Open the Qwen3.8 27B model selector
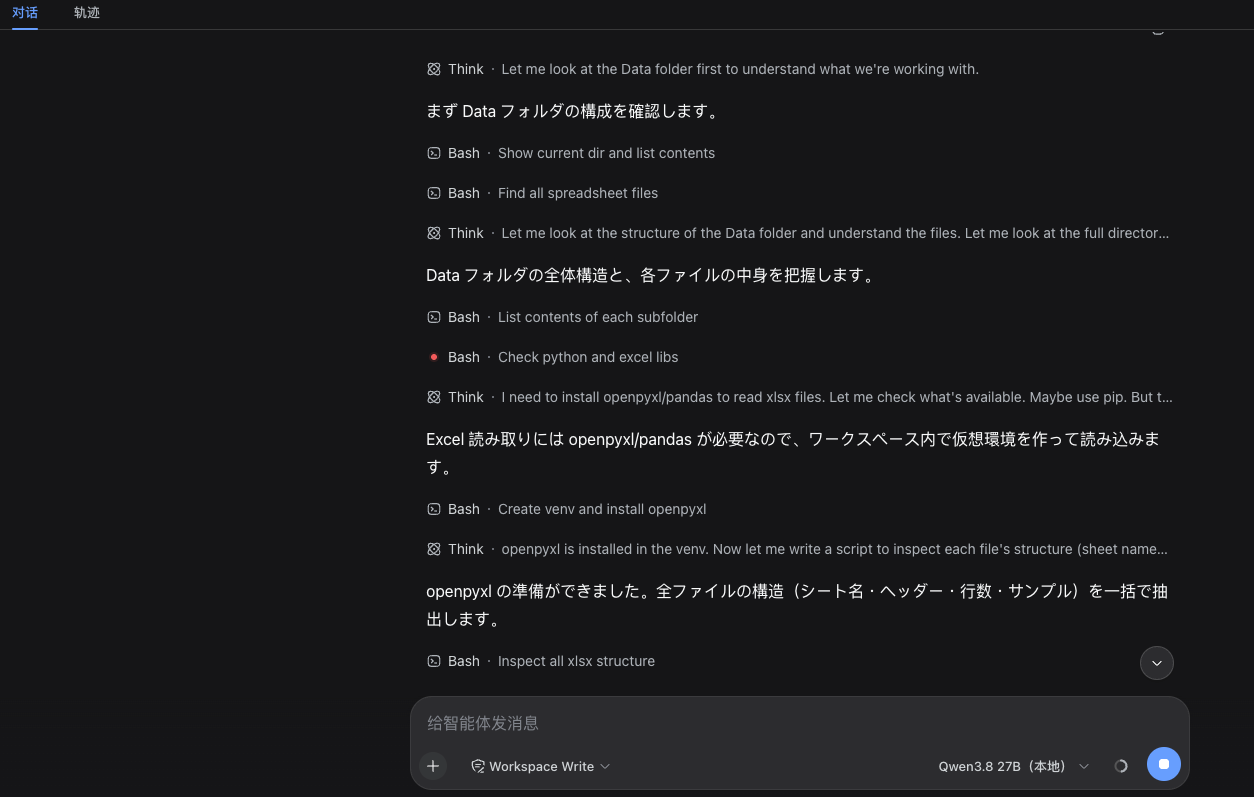The image size is (1254, 797). tap(1013, 766)
